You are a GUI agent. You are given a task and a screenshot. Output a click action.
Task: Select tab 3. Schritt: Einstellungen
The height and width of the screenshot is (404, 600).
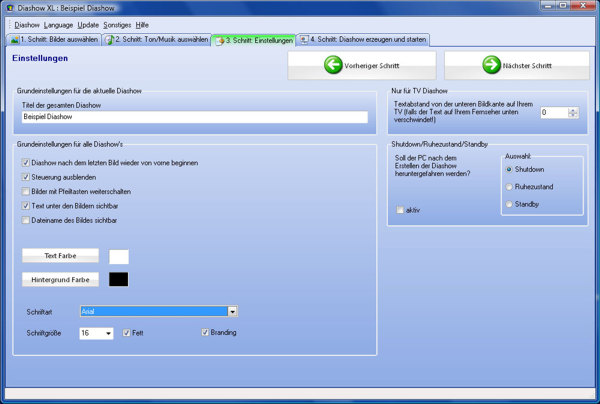pyautogui.click(x=254, y=40)
